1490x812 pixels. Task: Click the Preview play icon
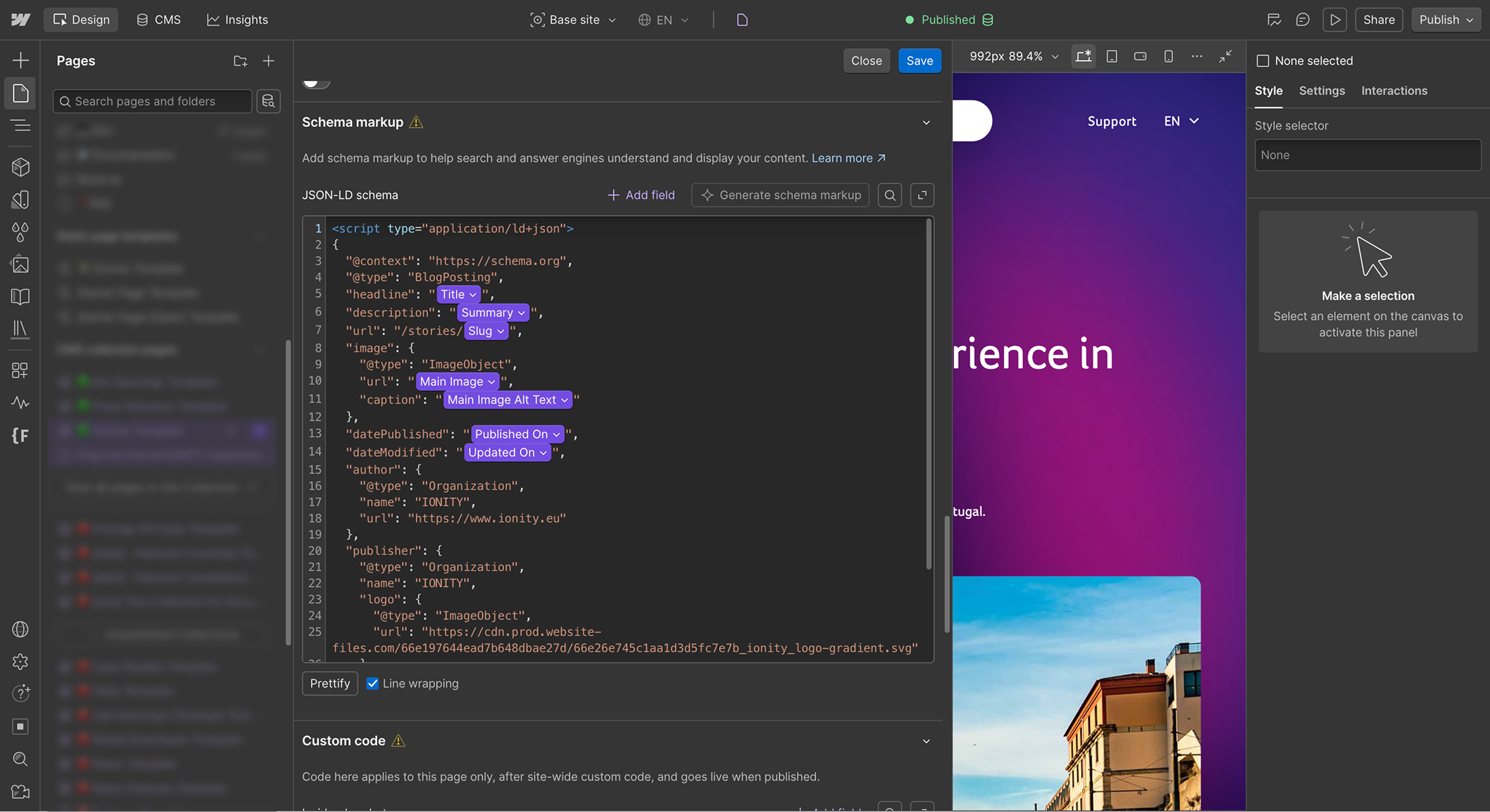[1335, 20]
